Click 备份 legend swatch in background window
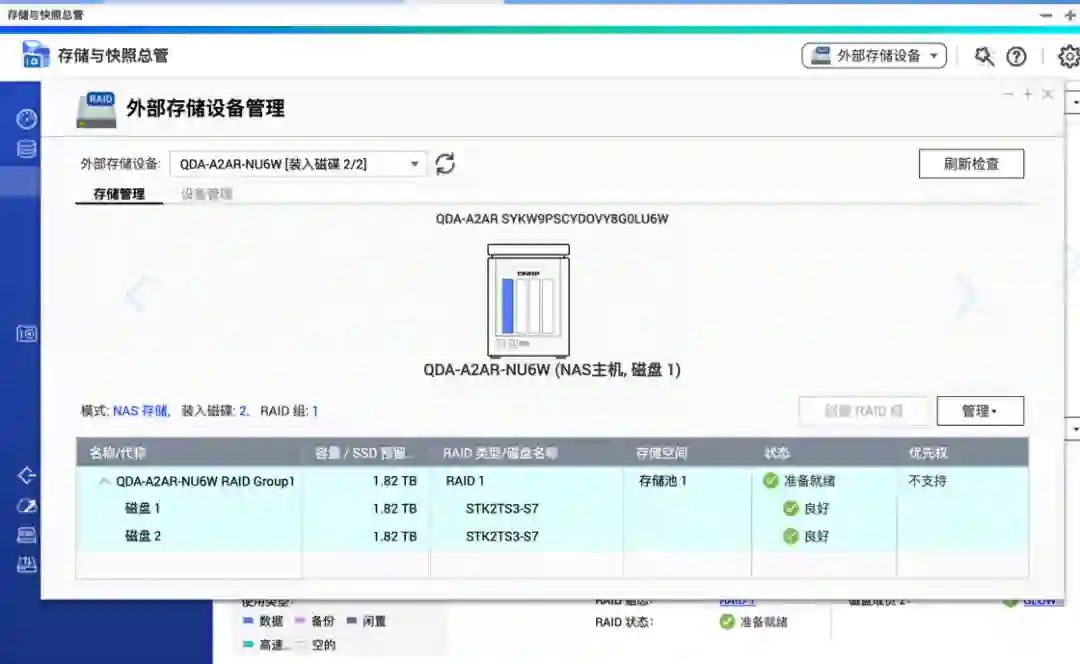 click(300, 621)
